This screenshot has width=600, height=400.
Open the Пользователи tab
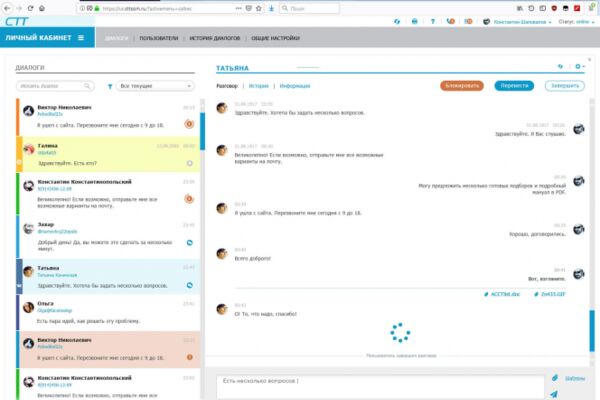(x=158, y=38)
